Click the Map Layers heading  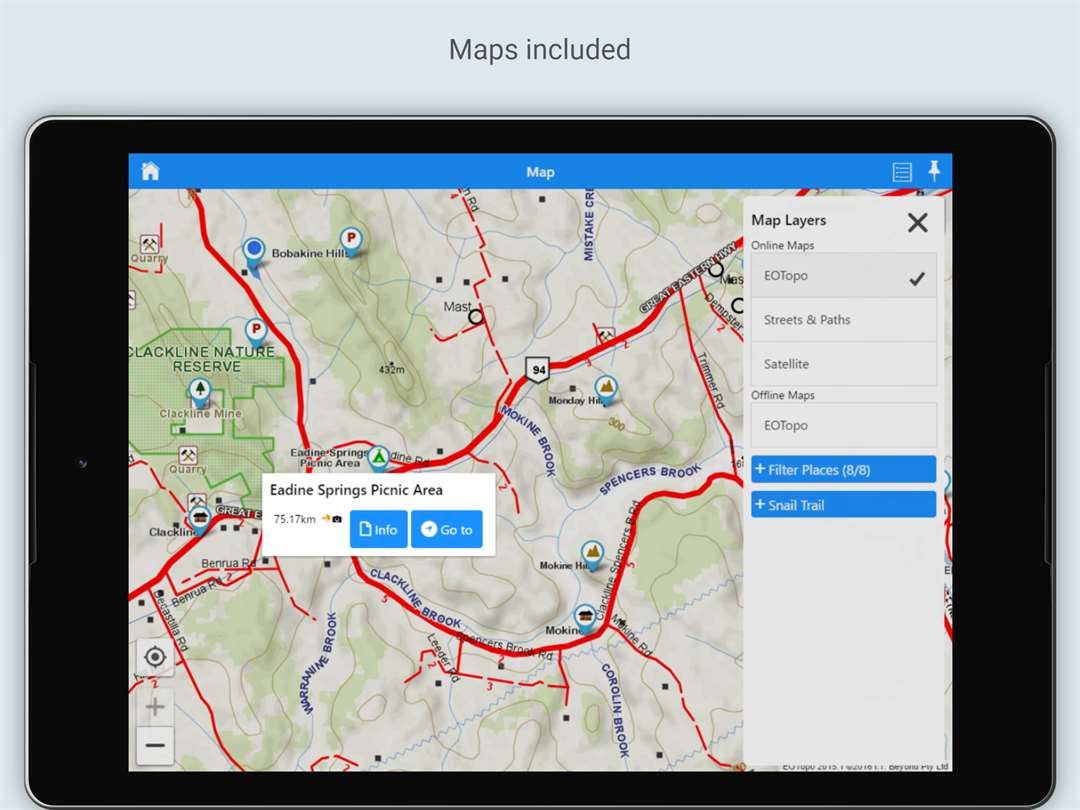(x=789, y=220)
